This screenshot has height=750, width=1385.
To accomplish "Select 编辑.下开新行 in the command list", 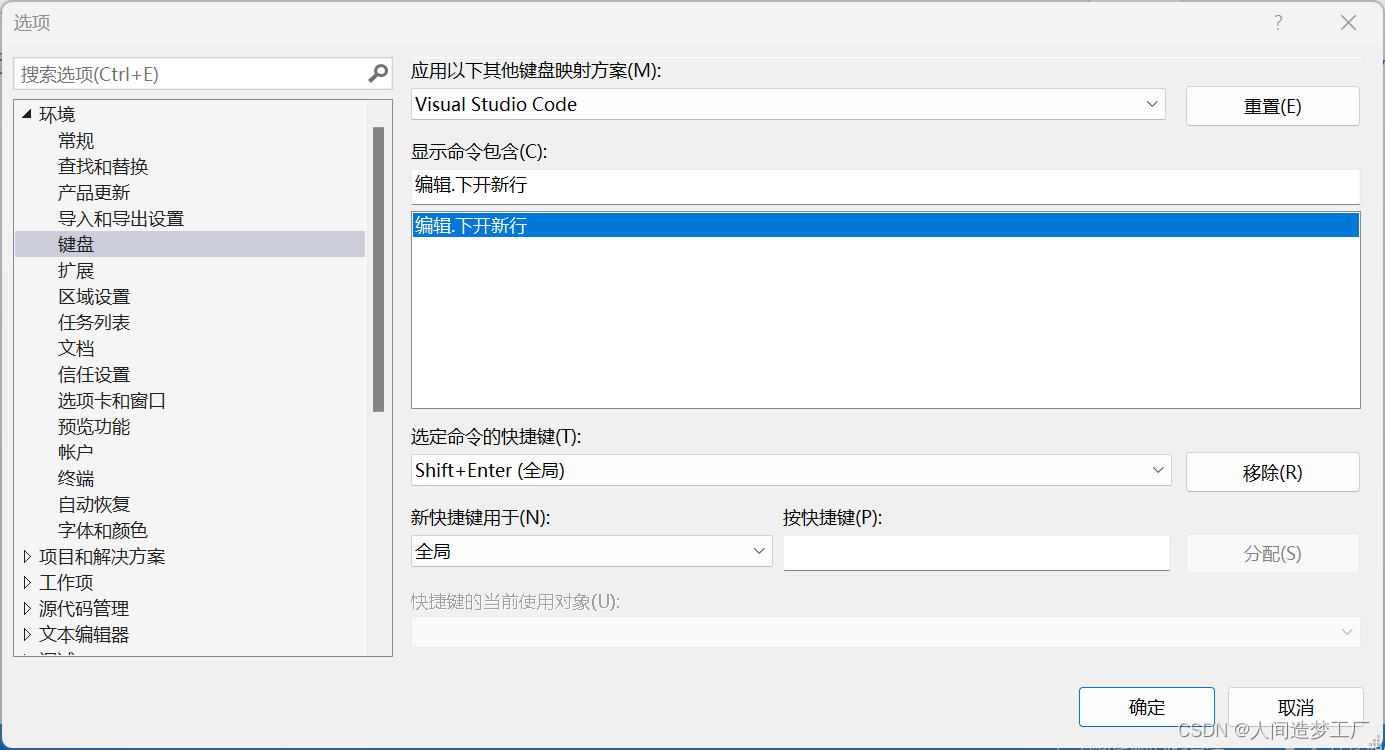I will 885,226.
